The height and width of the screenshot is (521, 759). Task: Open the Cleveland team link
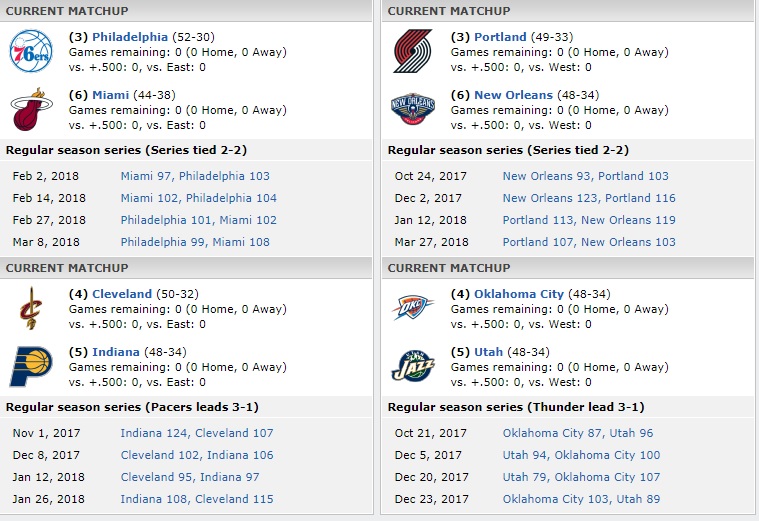[x=122, y=294]
